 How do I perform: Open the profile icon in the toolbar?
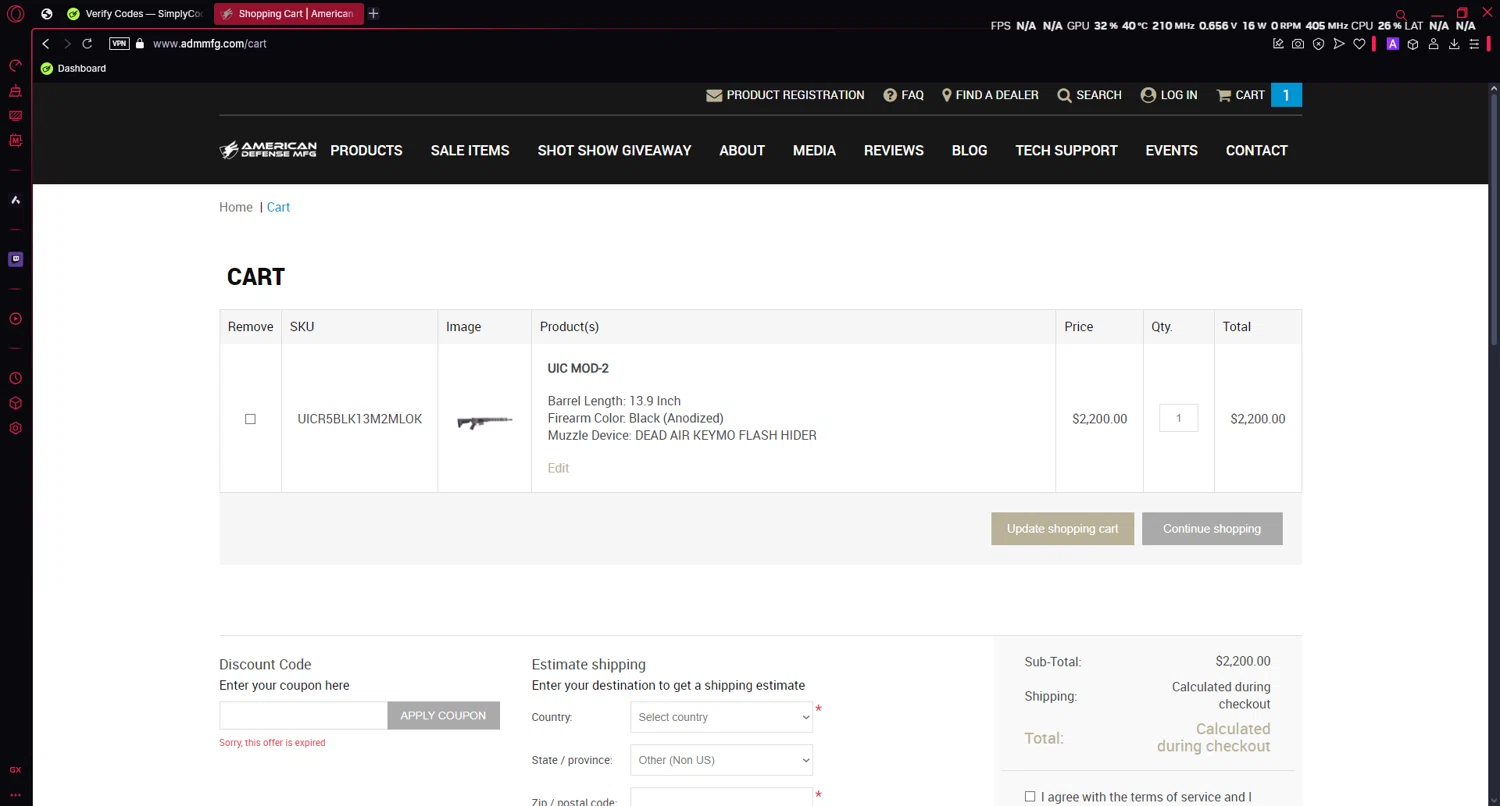pyautogui.click(x=1433, y=44)
